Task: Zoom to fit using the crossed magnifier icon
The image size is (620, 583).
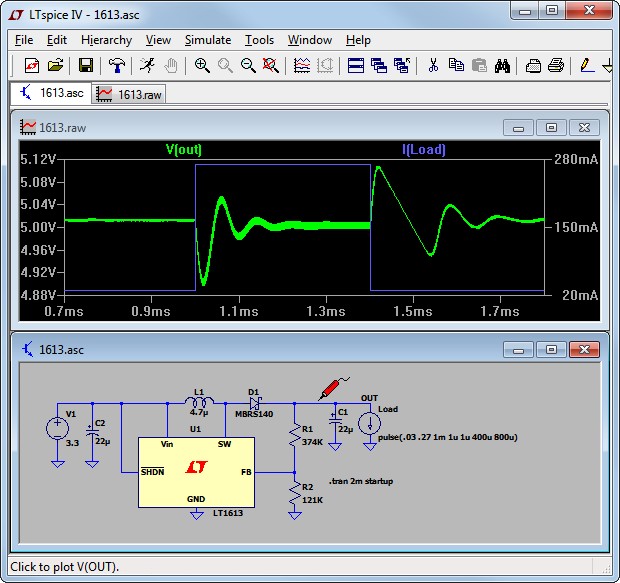Action: [x=271, y=65]
